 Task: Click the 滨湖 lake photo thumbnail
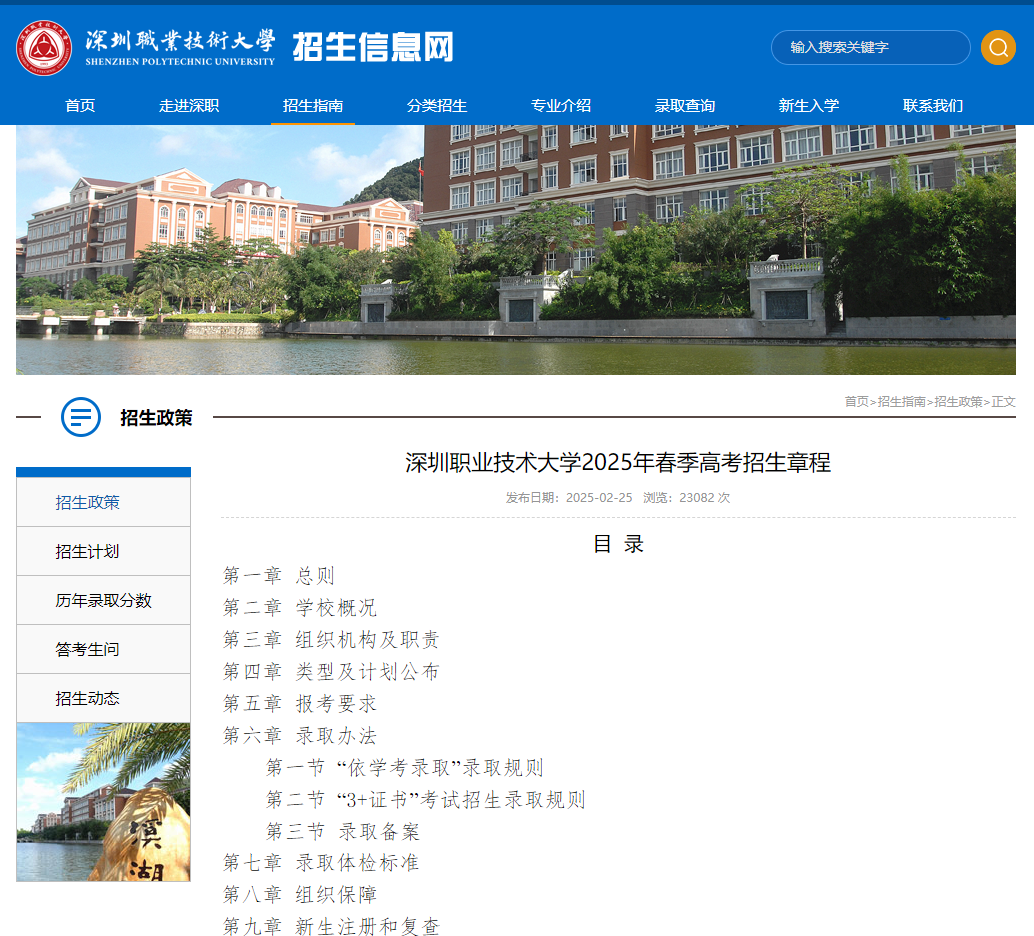pos(103,802)
